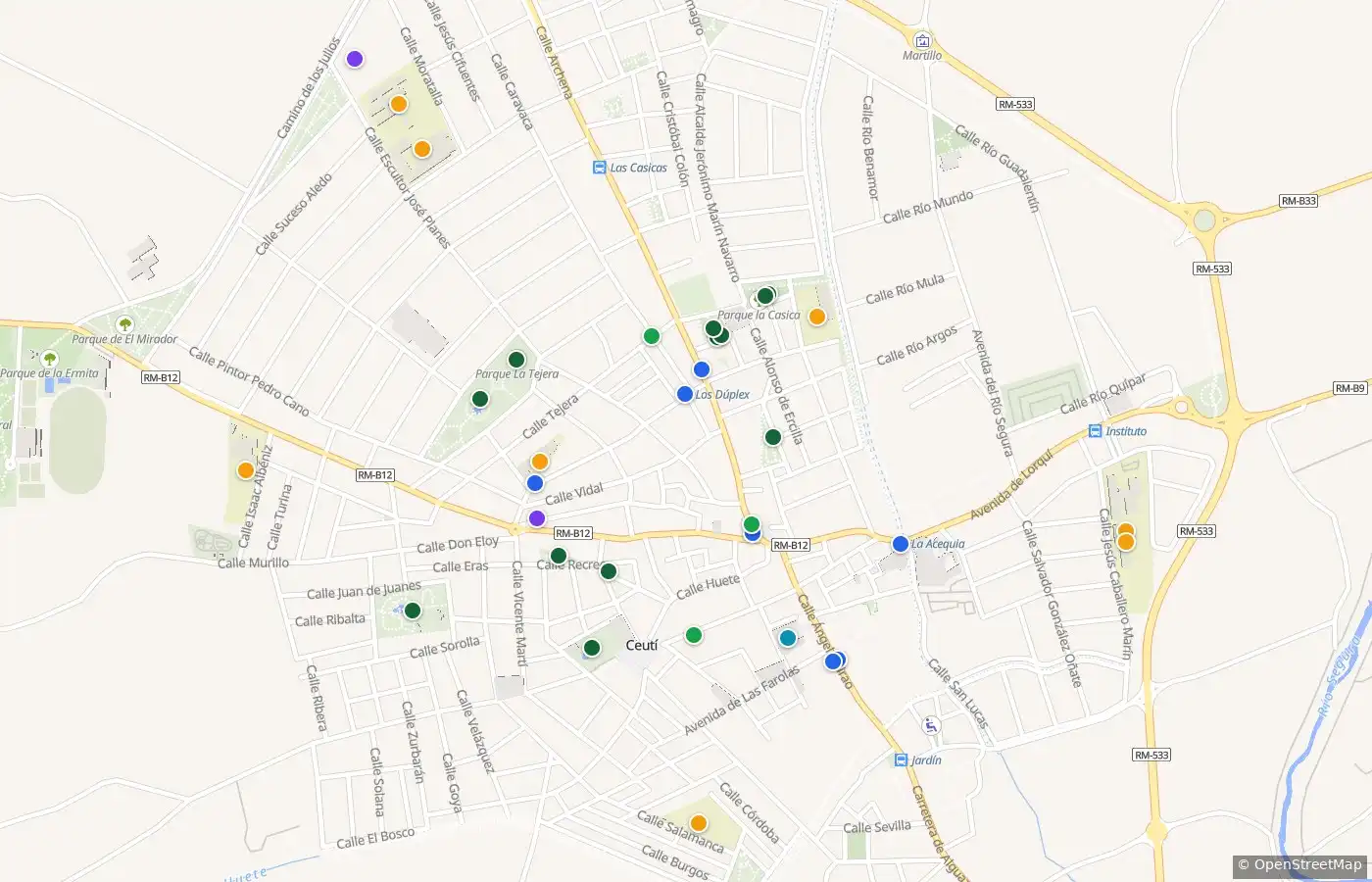Image resolution: width=1372 pixels, height=882 pixels.
Task: Select the Calle Pintor Pedro Cano label
Action: [x=249, y=380]
